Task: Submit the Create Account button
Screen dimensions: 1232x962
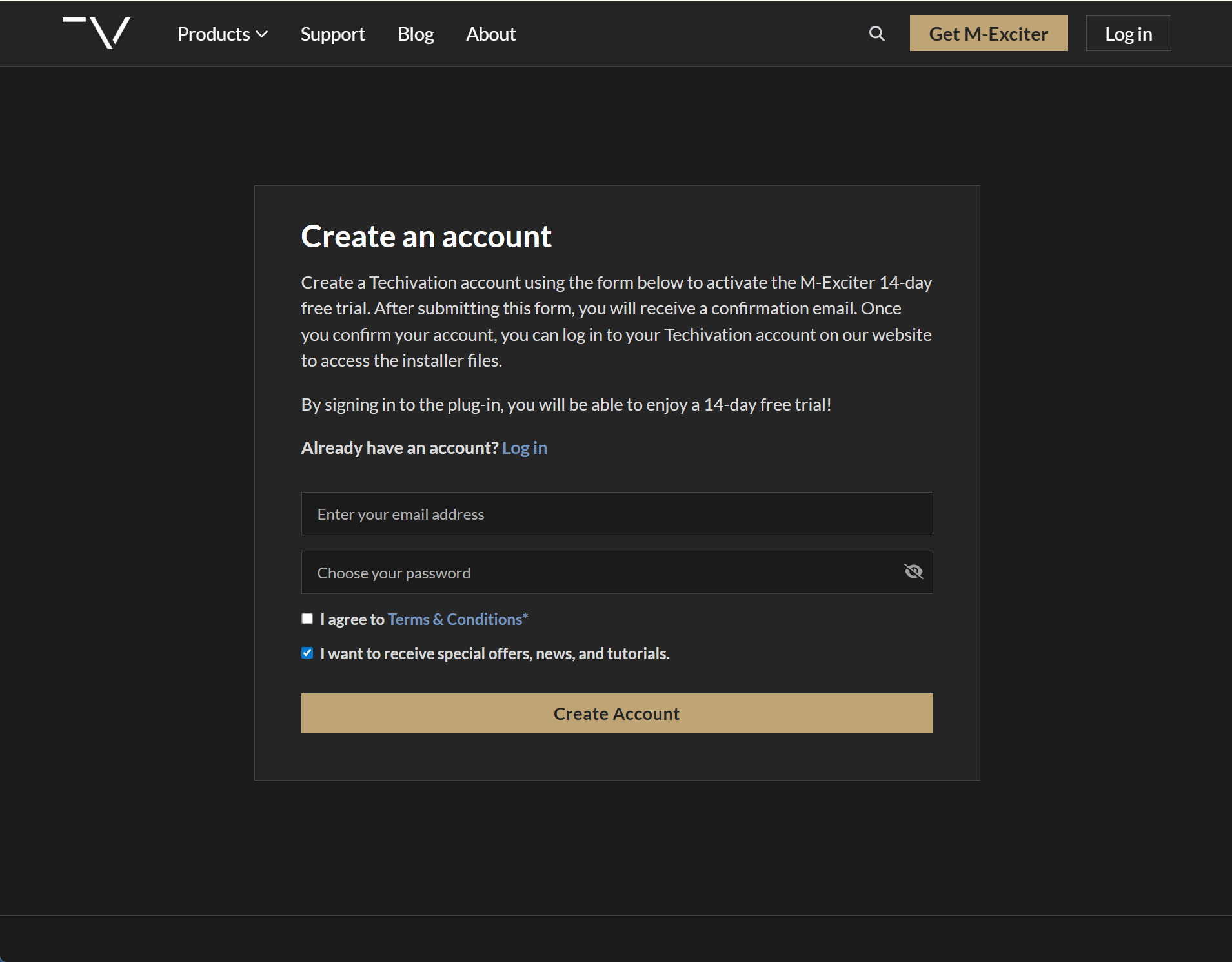Action: (616, 713)
